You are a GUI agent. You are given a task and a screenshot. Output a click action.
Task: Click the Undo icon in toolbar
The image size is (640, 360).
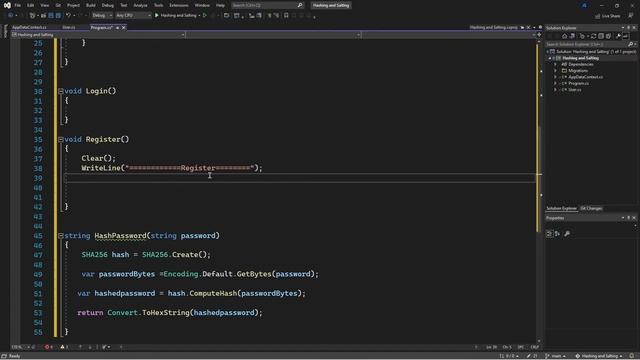click(x=69, y=16)
